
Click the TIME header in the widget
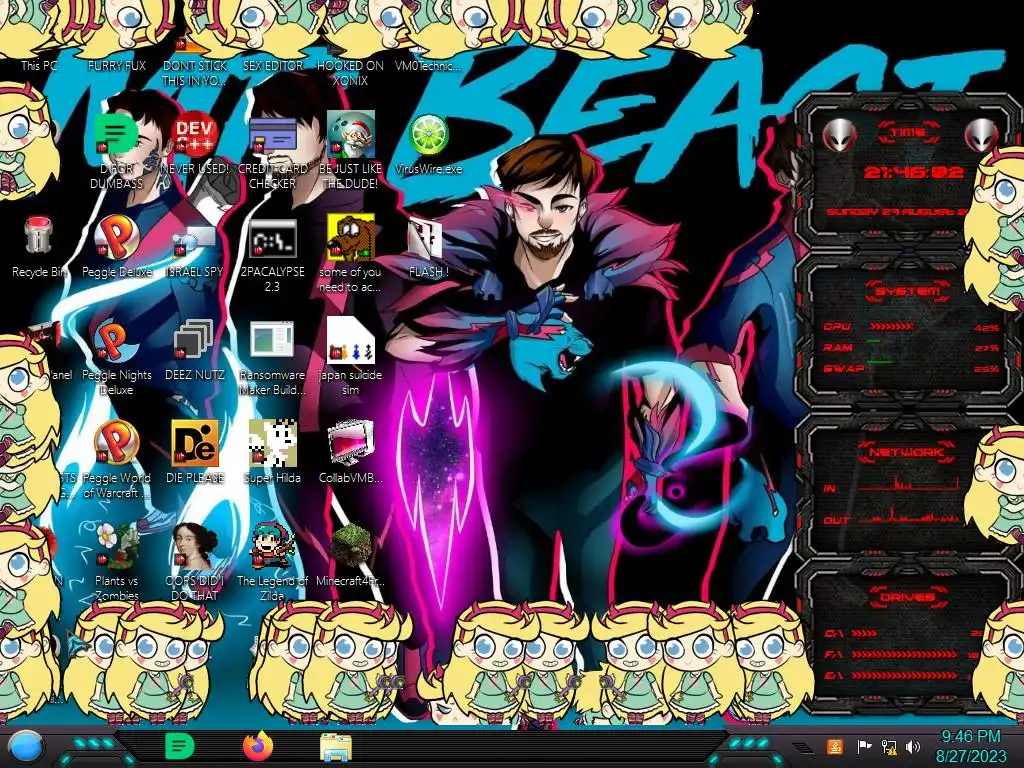(x=908, y=133)
